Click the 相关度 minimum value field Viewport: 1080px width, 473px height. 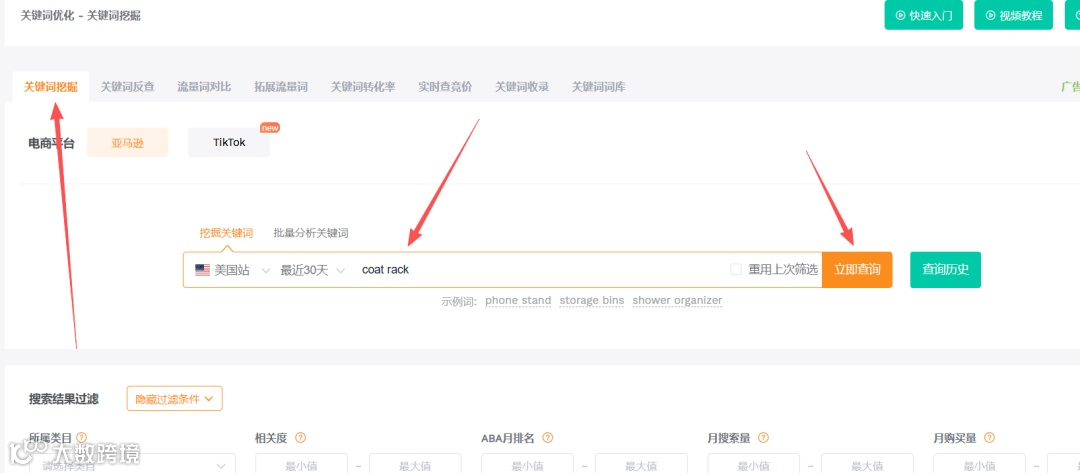point(301,463)
